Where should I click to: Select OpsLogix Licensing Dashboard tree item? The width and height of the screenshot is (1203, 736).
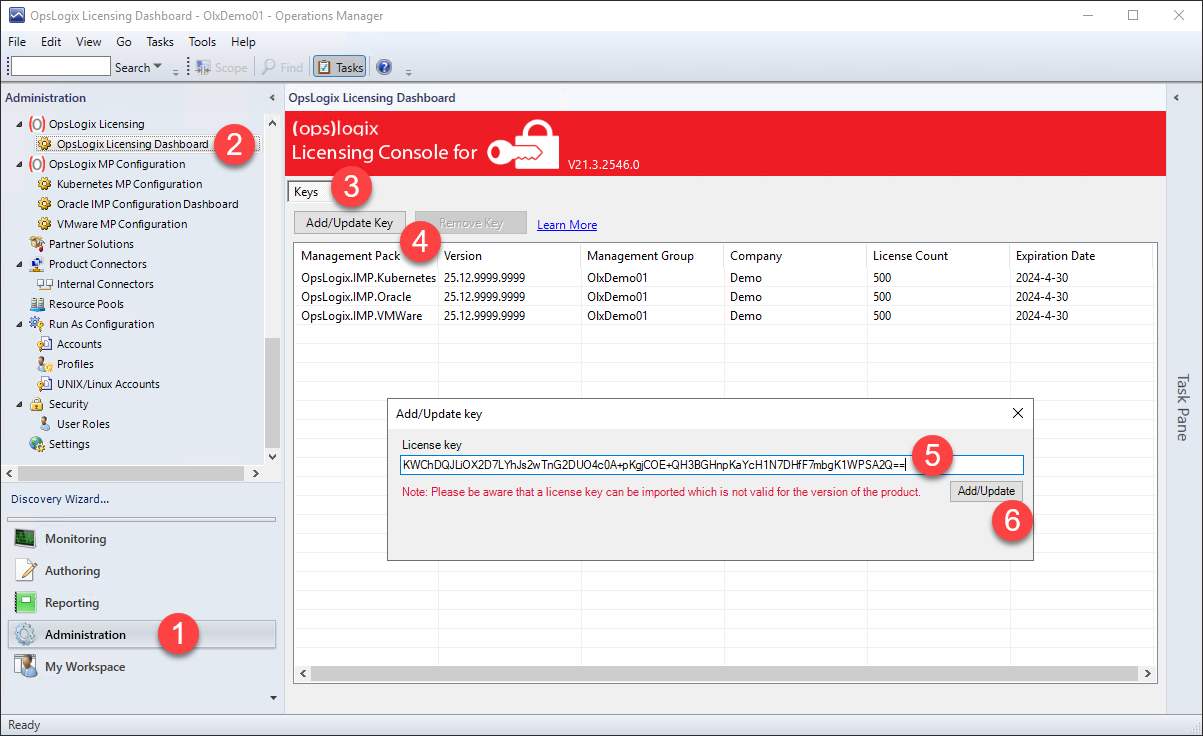[132, 144]
